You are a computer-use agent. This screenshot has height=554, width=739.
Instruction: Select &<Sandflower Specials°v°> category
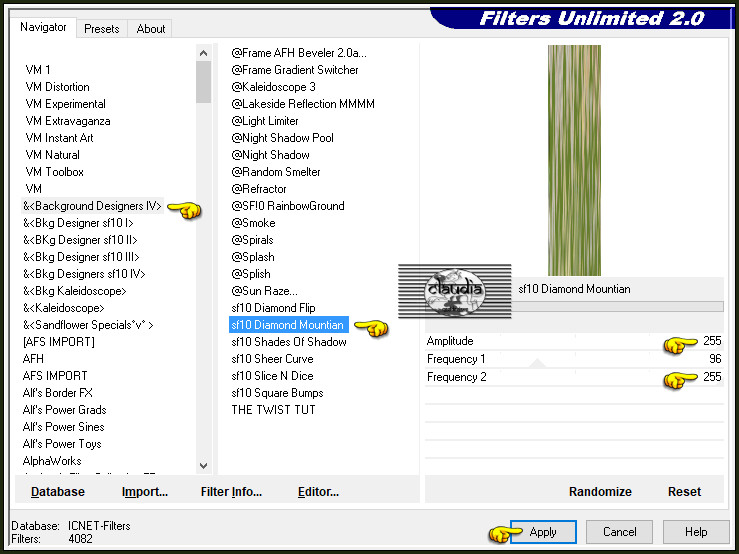(88, 324)
